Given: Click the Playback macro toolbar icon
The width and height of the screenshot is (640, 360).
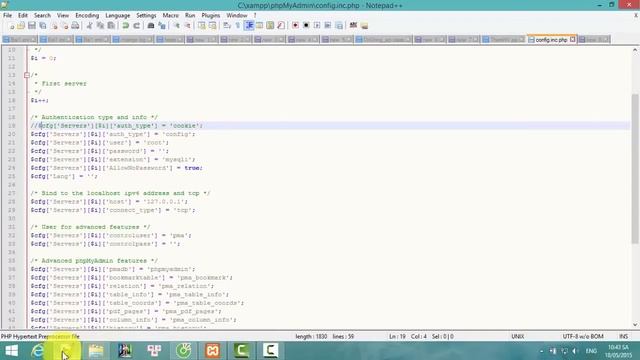Looking at the screenshot, I should (317, 26).
